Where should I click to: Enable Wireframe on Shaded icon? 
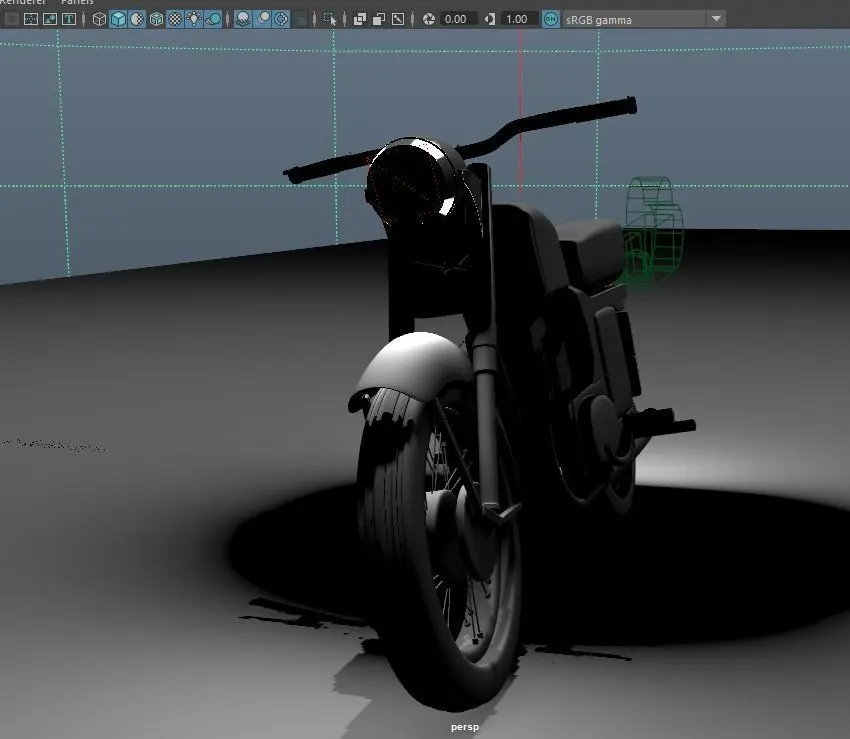point(156,20)
